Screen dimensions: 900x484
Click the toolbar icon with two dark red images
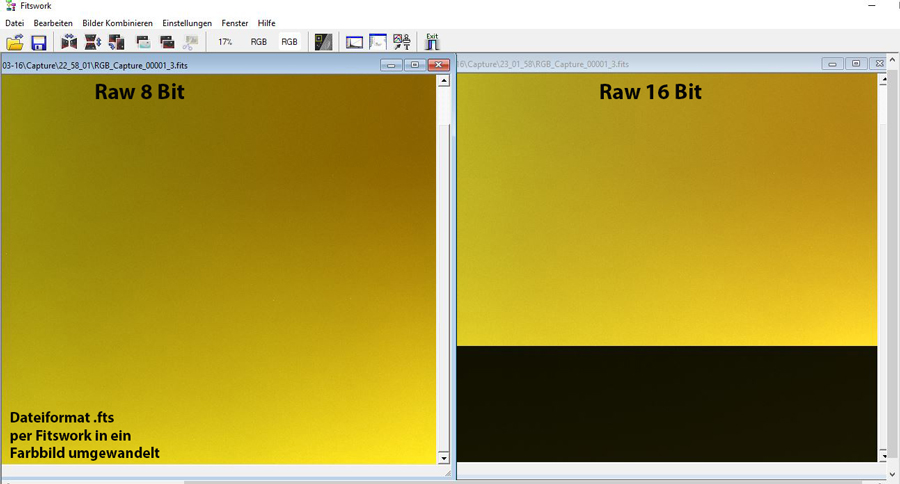pos(167,42)
